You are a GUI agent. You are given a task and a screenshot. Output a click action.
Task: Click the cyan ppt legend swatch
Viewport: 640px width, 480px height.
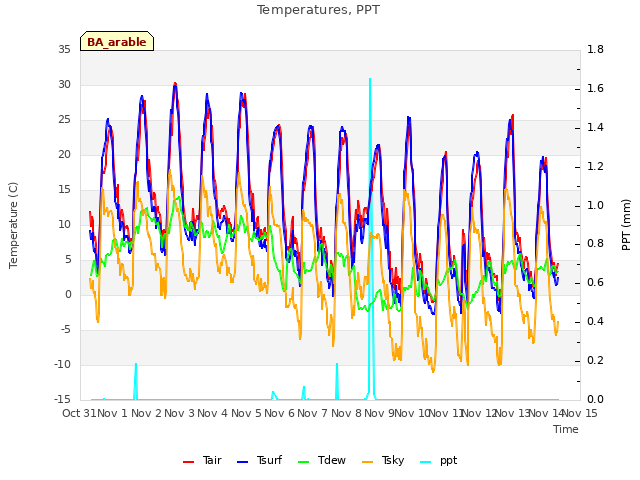pos(426,462)
